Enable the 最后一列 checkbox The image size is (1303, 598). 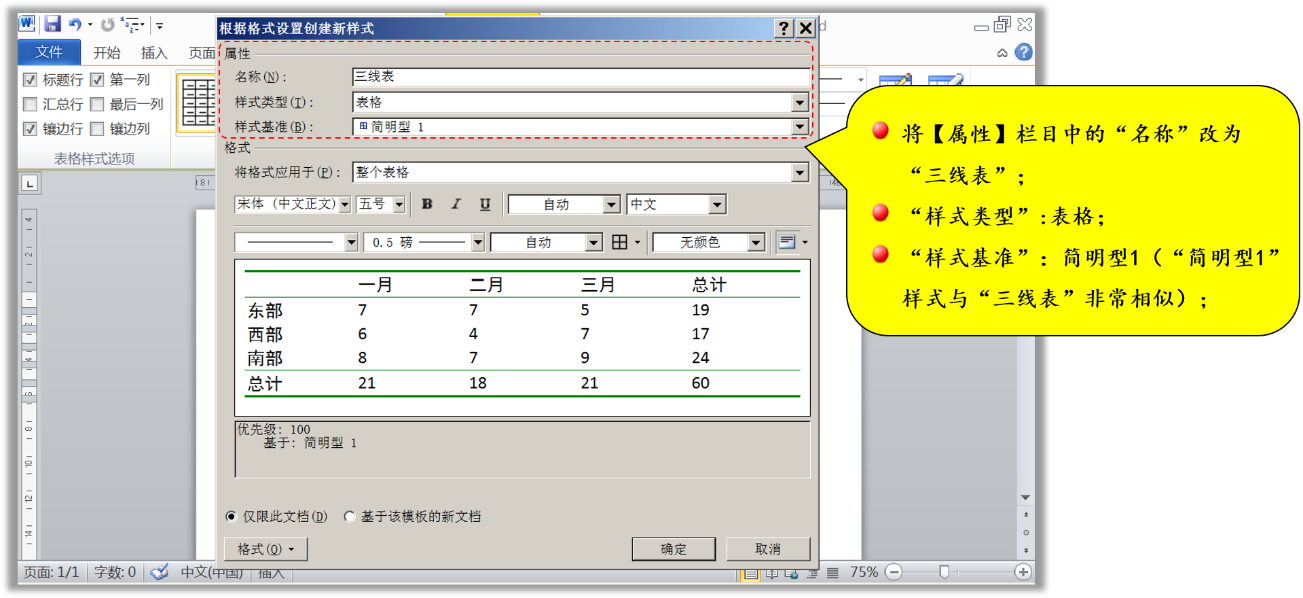[x=97, y=104]
